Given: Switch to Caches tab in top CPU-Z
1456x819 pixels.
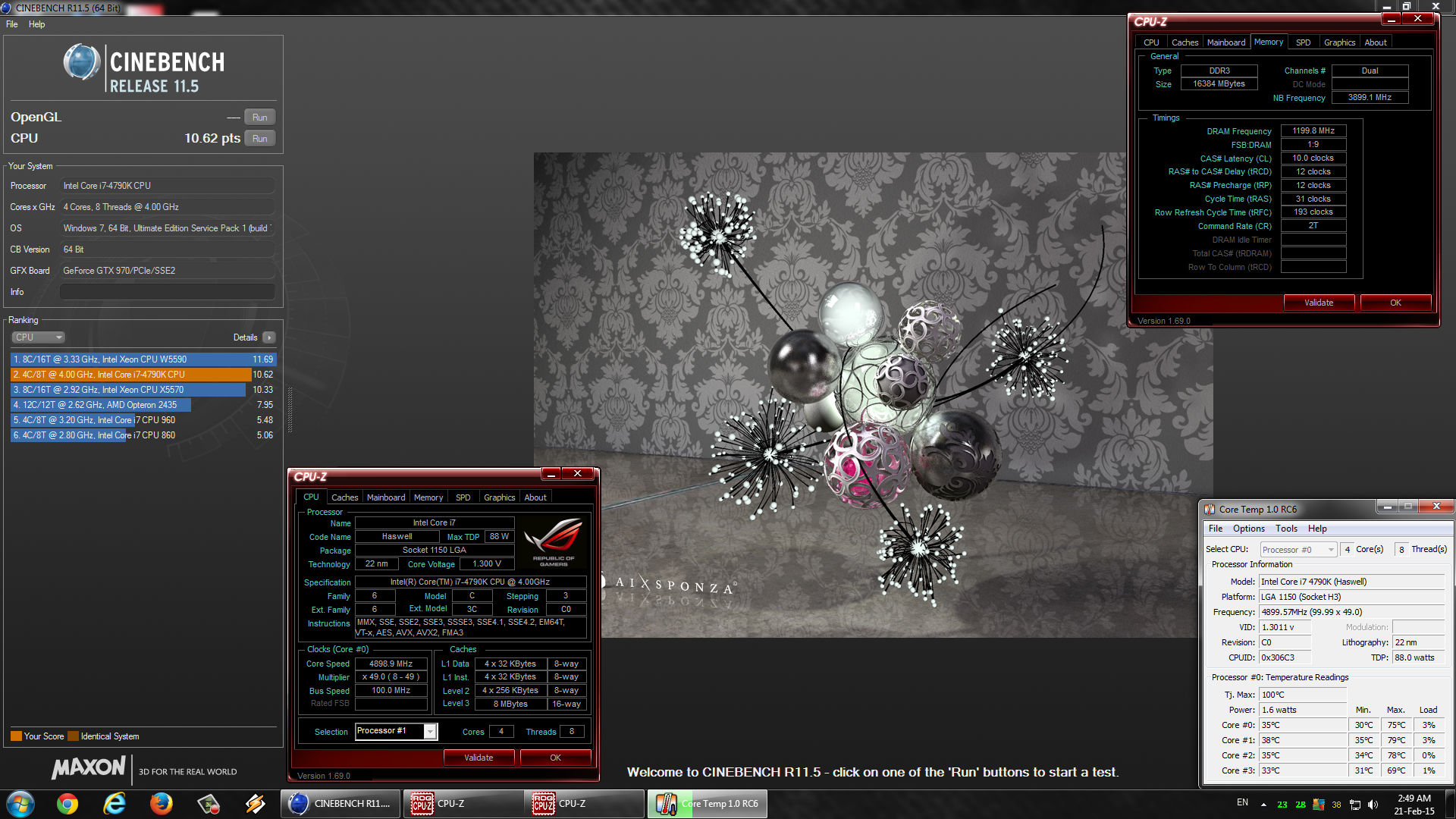Looking at the screenshot, I should [x=1185, y=42].
